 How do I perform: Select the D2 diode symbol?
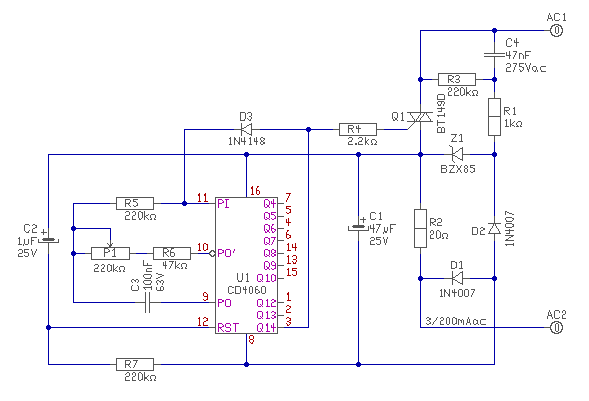494,229
